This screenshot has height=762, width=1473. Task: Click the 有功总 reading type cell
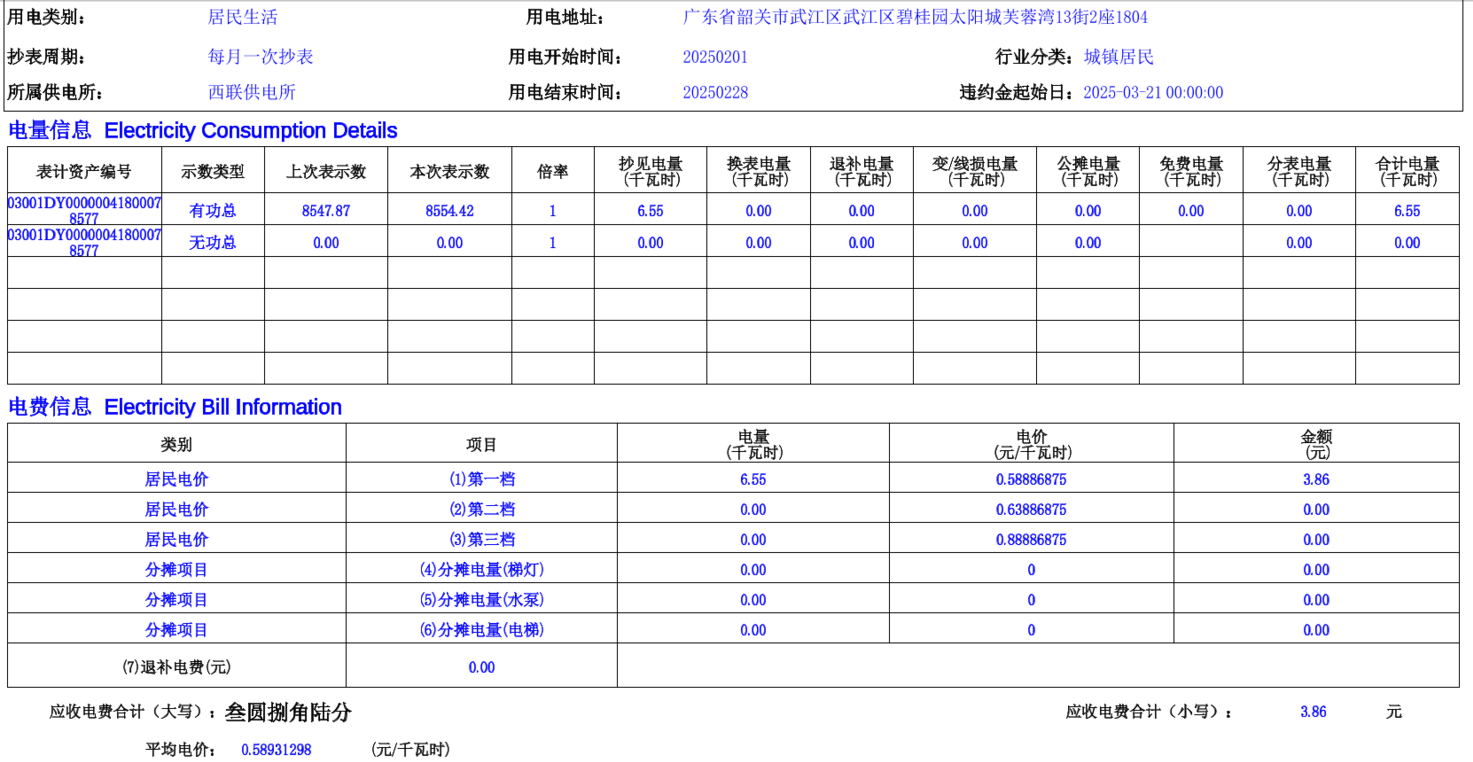tap(213, 211)
